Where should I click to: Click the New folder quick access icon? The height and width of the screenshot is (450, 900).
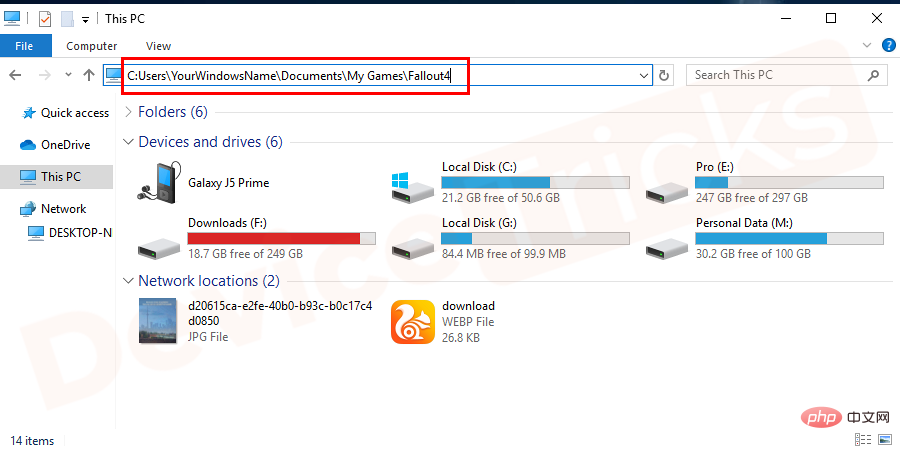point(67,19)
